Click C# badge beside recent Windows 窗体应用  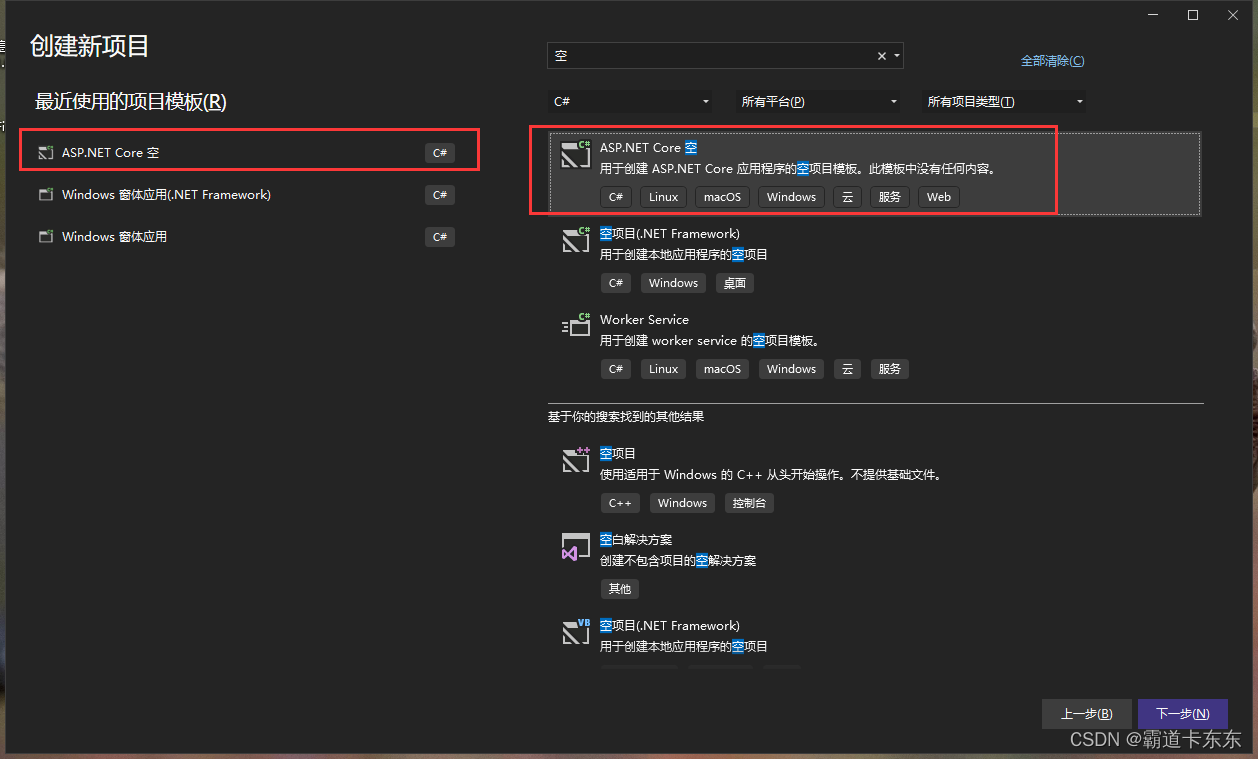440,237
